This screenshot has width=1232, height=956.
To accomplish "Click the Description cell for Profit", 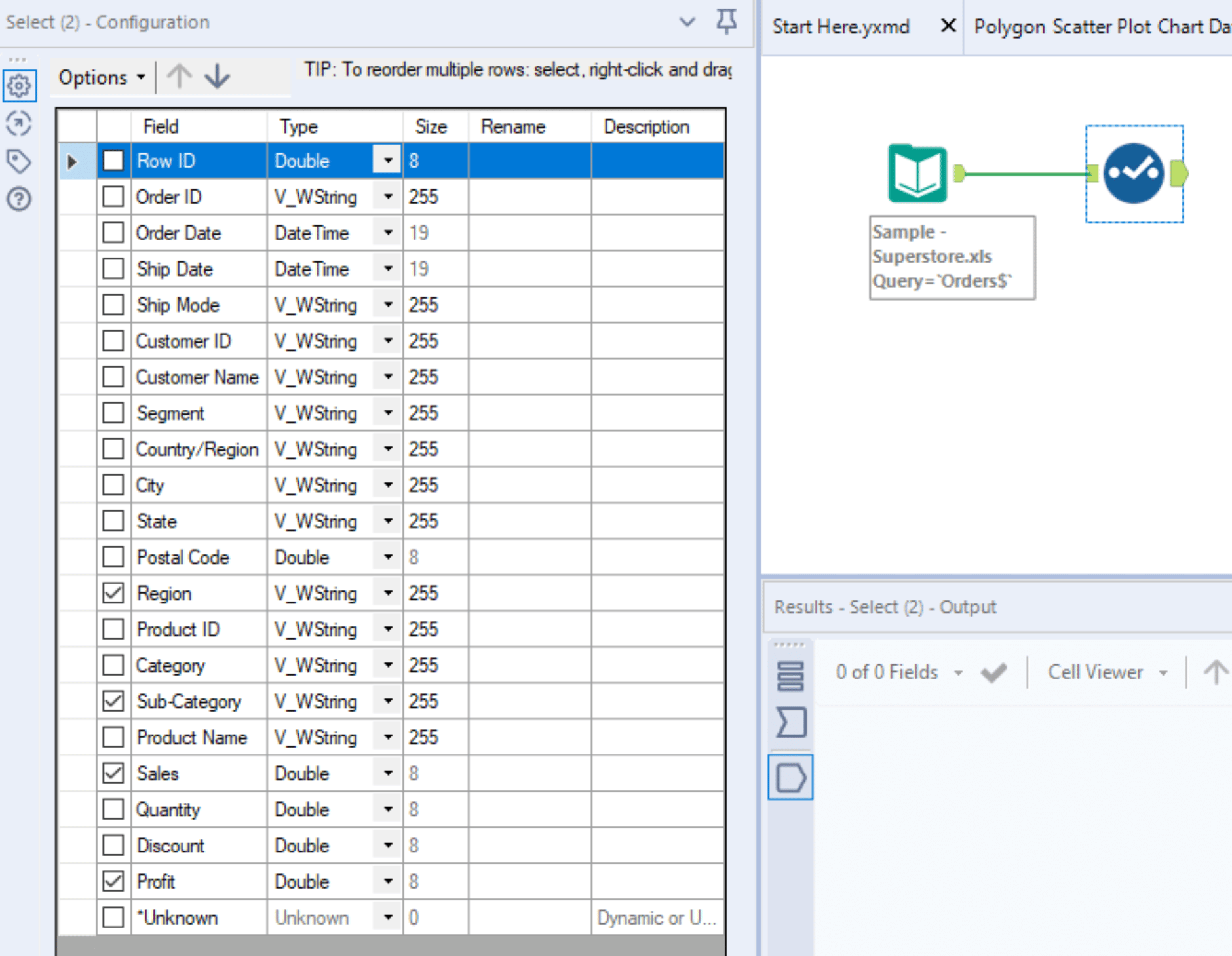I will click(659, 881).
